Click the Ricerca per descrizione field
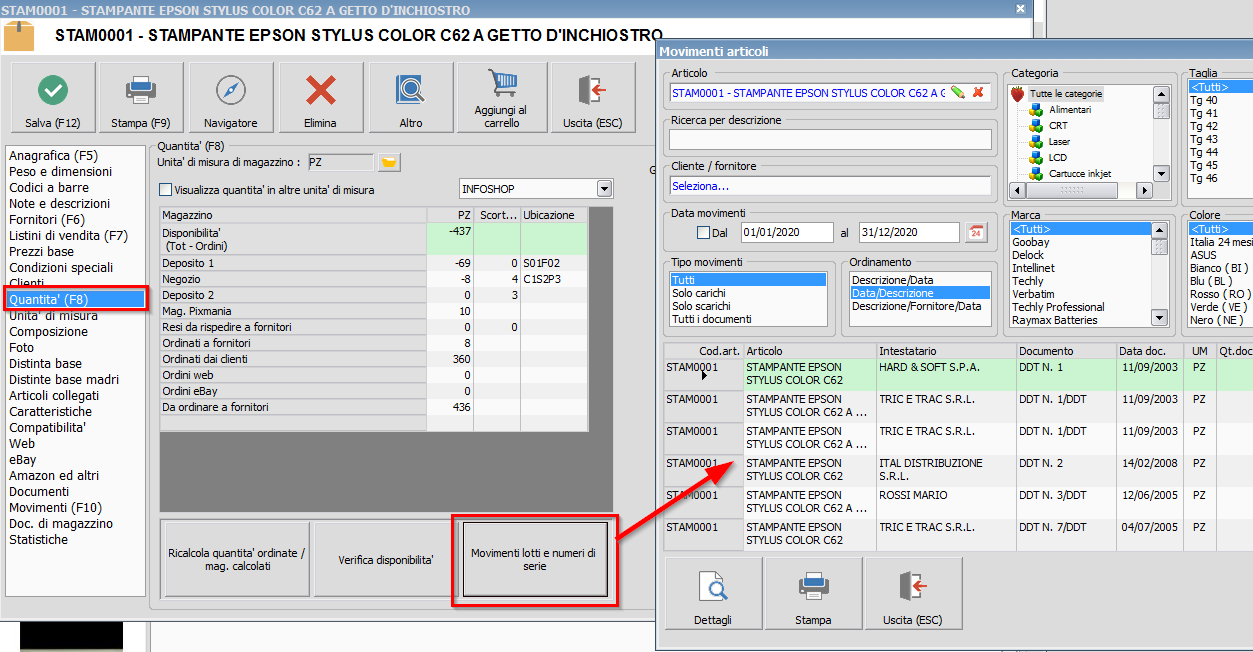Viewport: 1253px width, 652px height. click(x=830, y=139)
